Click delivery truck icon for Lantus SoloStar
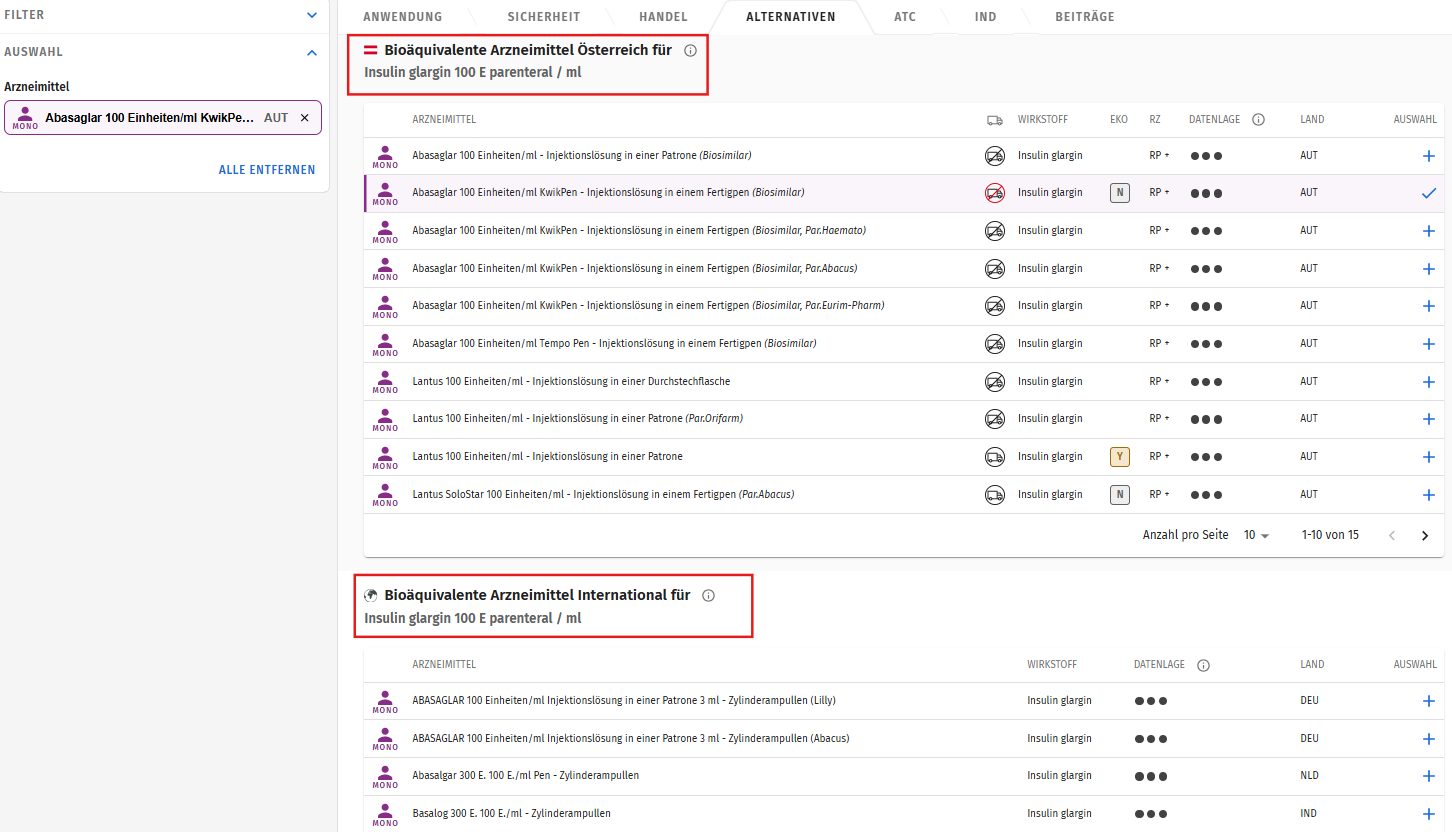 point(994,494)
